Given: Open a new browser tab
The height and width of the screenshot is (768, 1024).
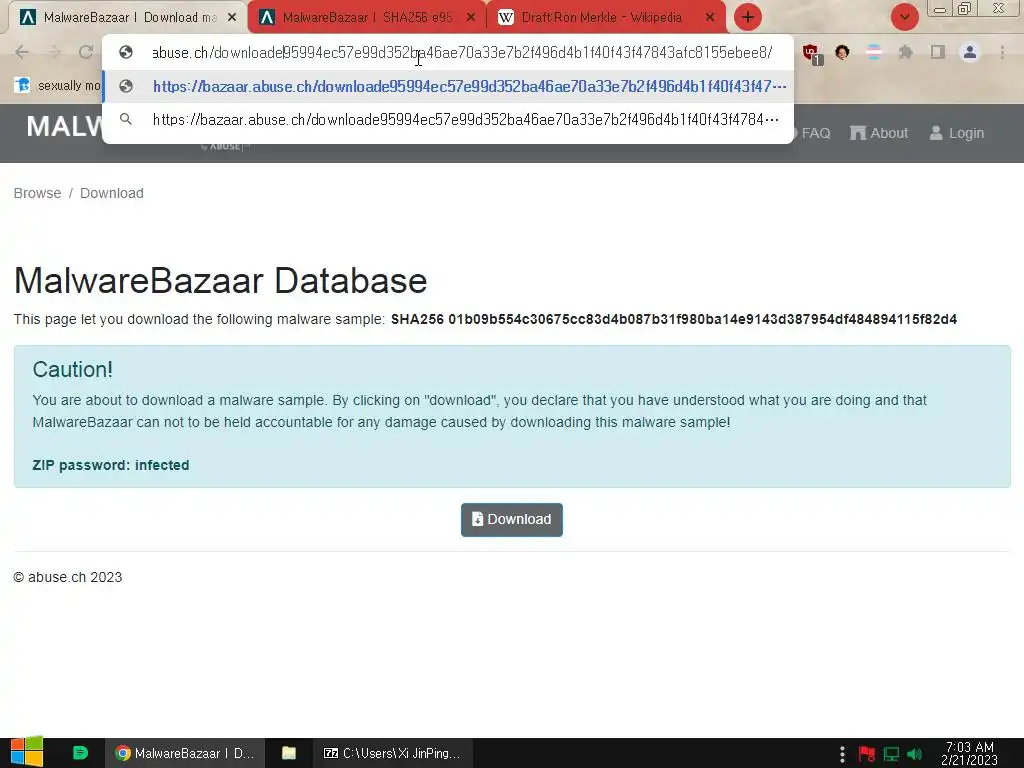Looking at the screenshot, I should pos(748,18).
